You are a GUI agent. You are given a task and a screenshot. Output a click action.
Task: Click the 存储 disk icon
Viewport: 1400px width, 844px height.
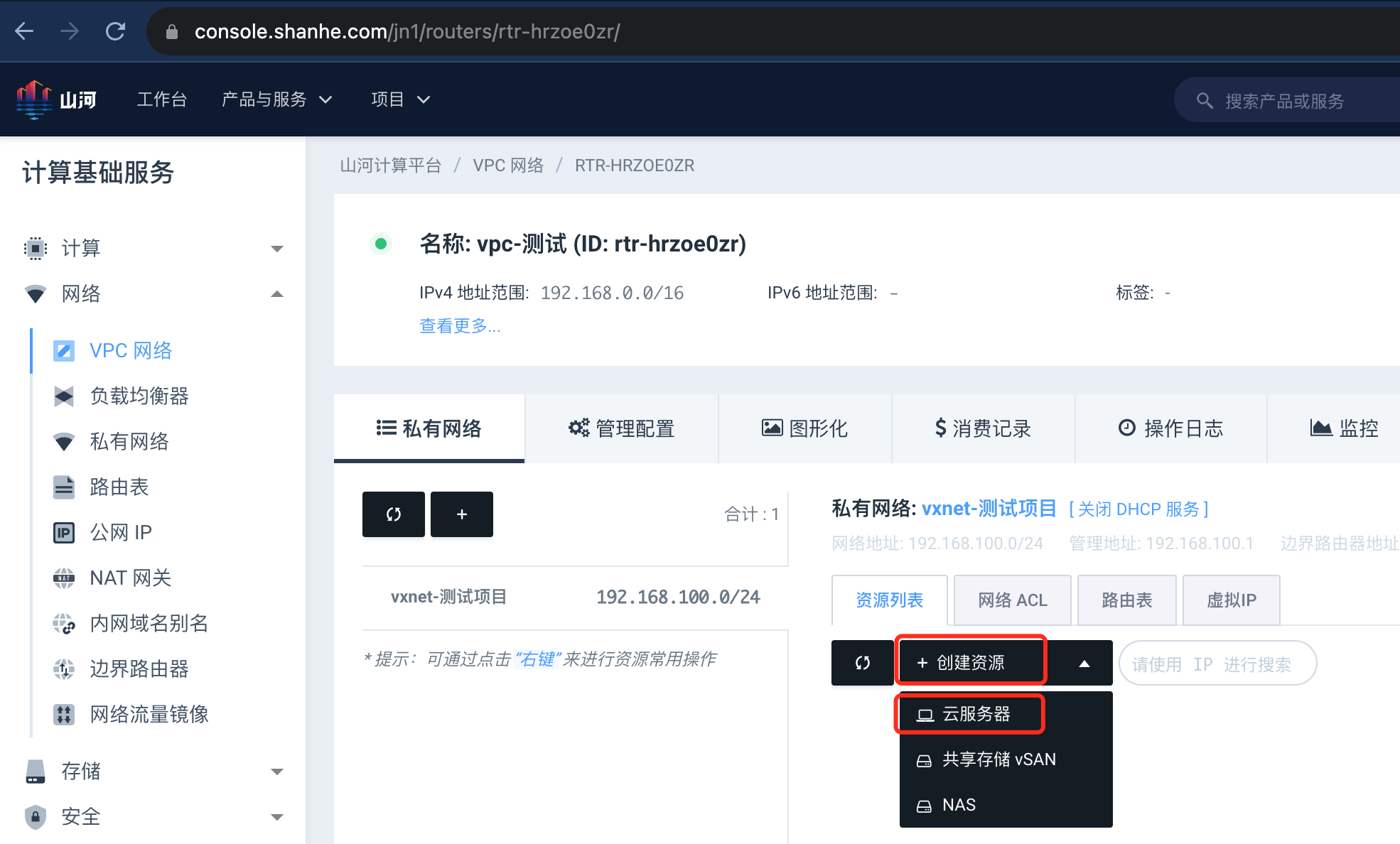[x=35, y=771]
